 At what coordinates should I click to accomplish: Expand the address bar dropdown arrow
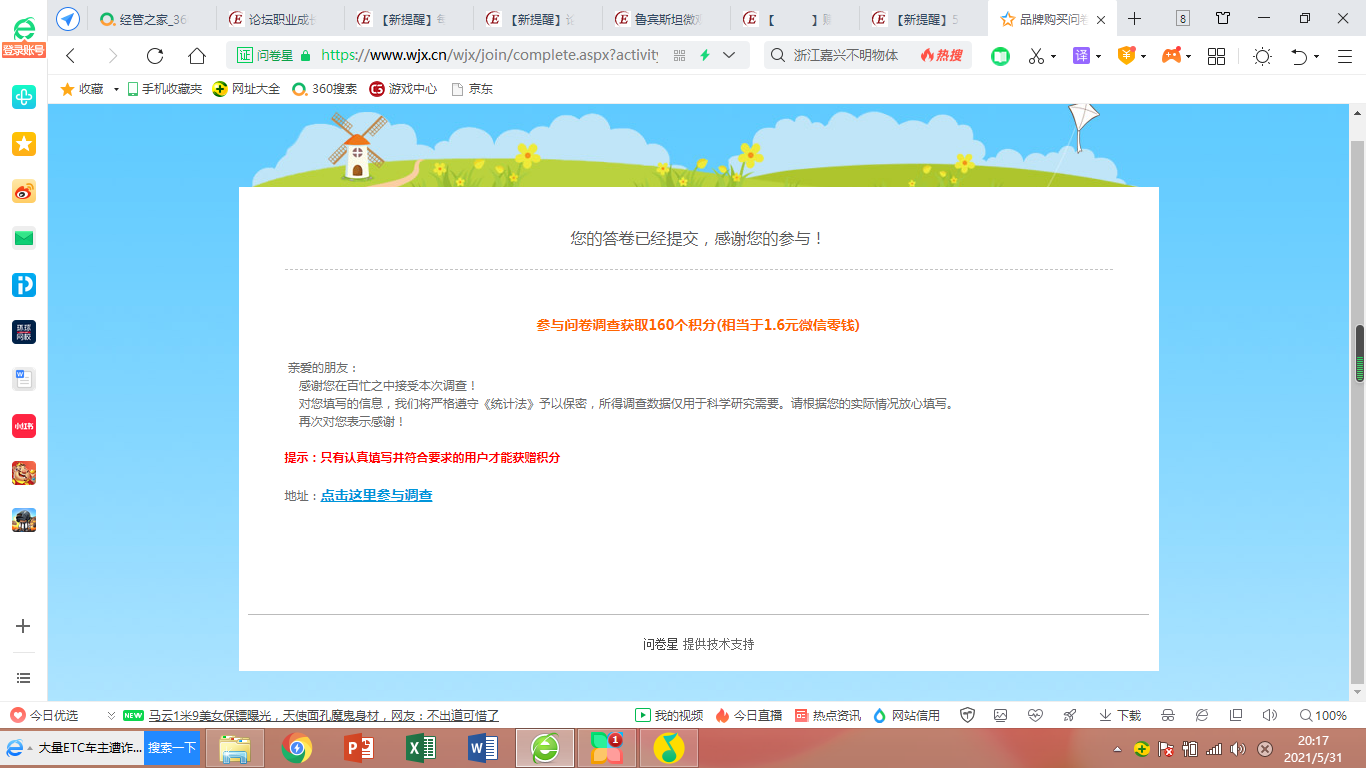(x=729, y=56)
